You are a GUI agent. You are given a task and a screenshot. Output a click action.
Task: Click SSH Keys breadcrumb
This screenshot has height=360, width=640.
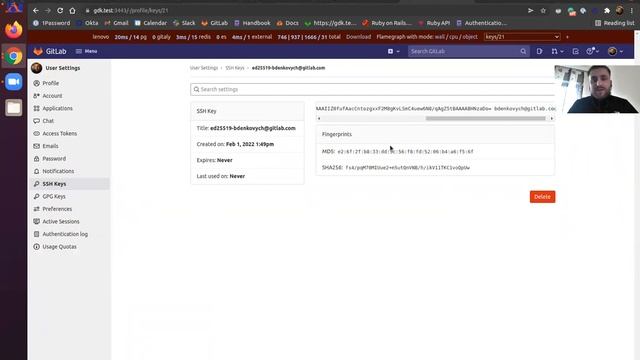[x=235, y=68]
